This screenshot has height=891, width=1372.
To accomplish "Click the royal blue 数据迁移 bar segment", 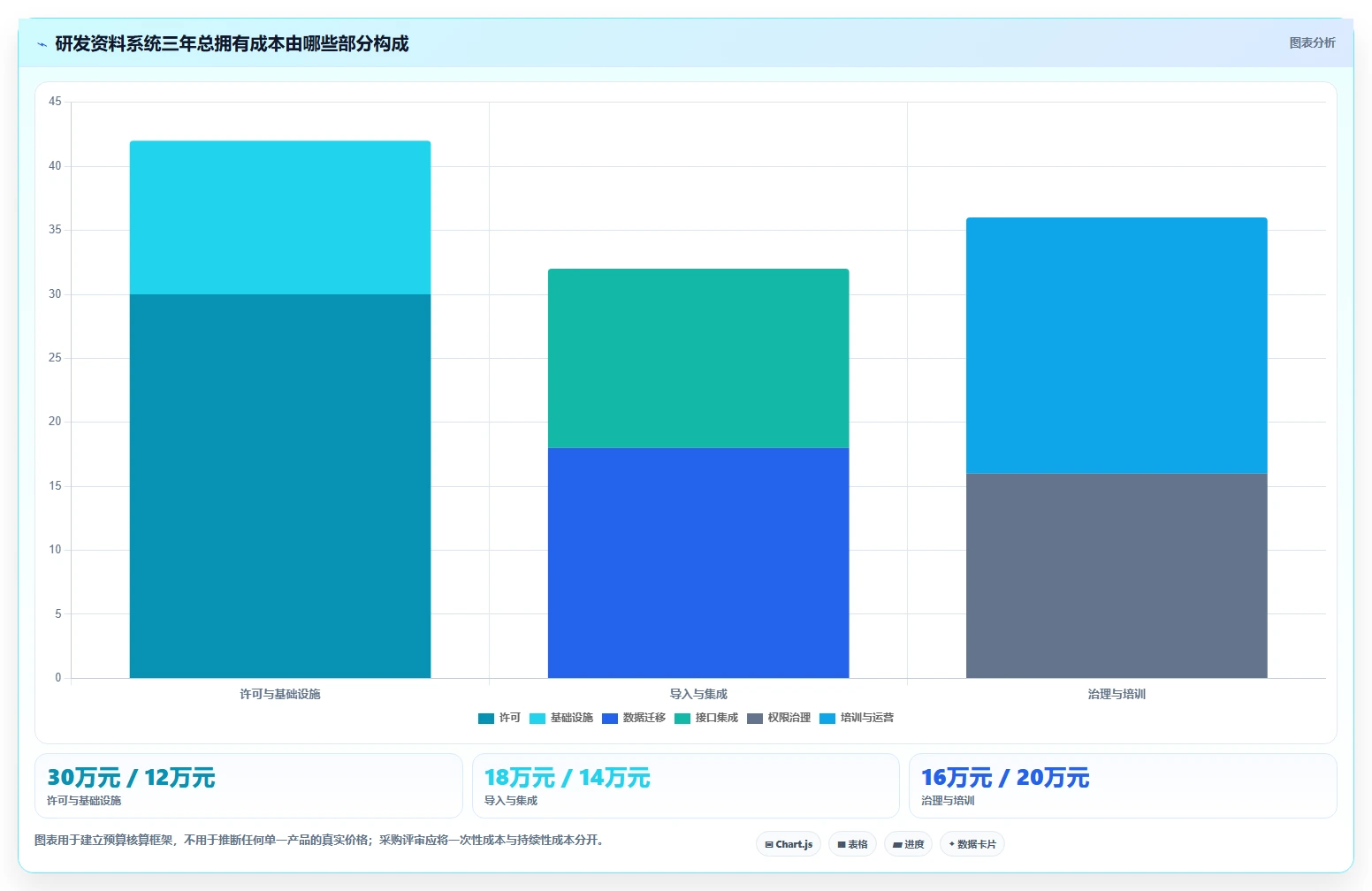I will 698,563.
